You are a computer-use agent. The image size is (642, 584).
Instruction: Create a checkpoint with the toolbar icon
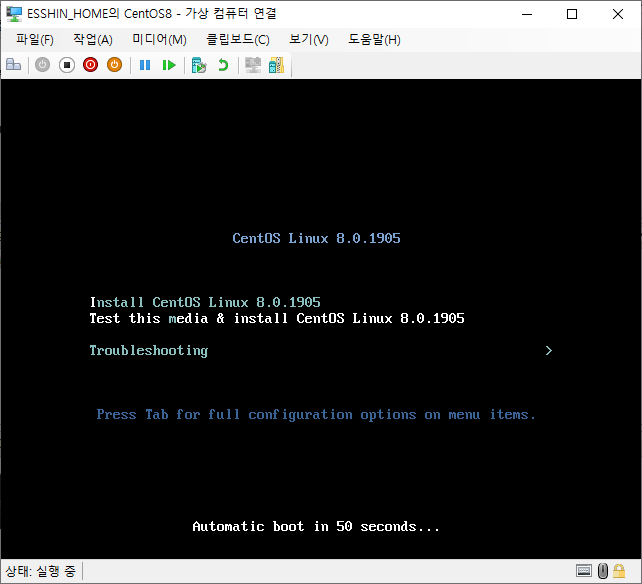tap(199, 65)
